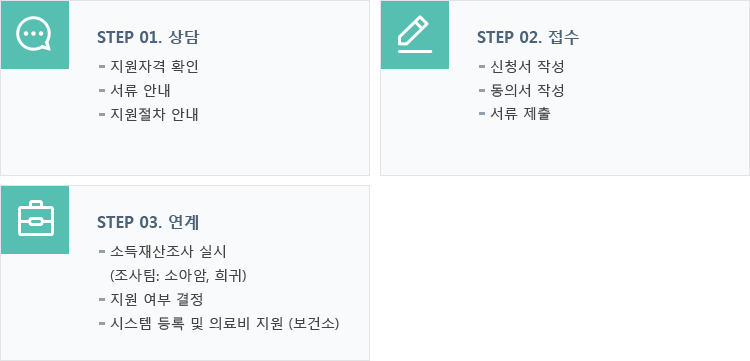
Task: Click the dash bullet before 지원자격 확인
Action: (102, 66)
